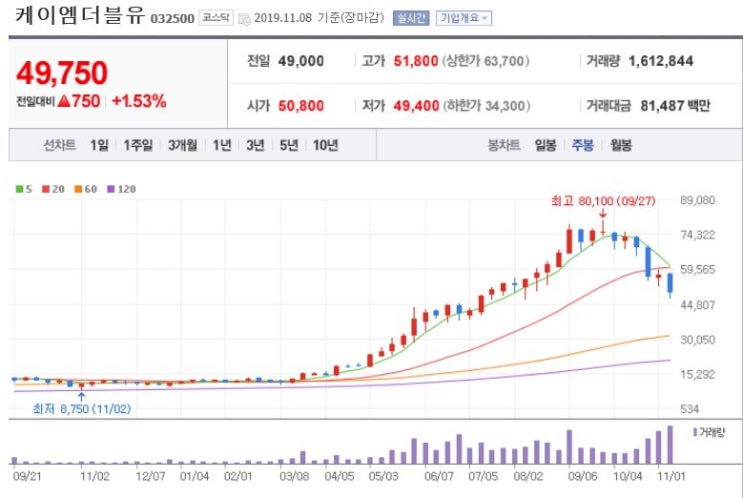Screen dimensions: 743x498
Task: Click the 09/06 x-axis date label
Action: coord(583,475)
